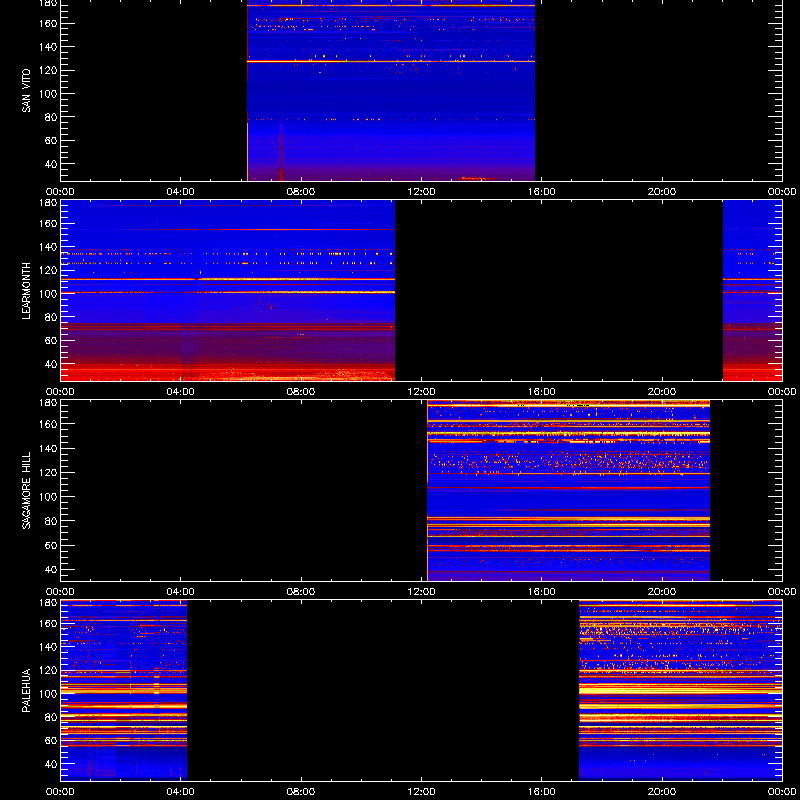This screenshot has width=800, height=800.
Task: Click 08:00 tick label under Learmonth panel
Action: [301, 392]
